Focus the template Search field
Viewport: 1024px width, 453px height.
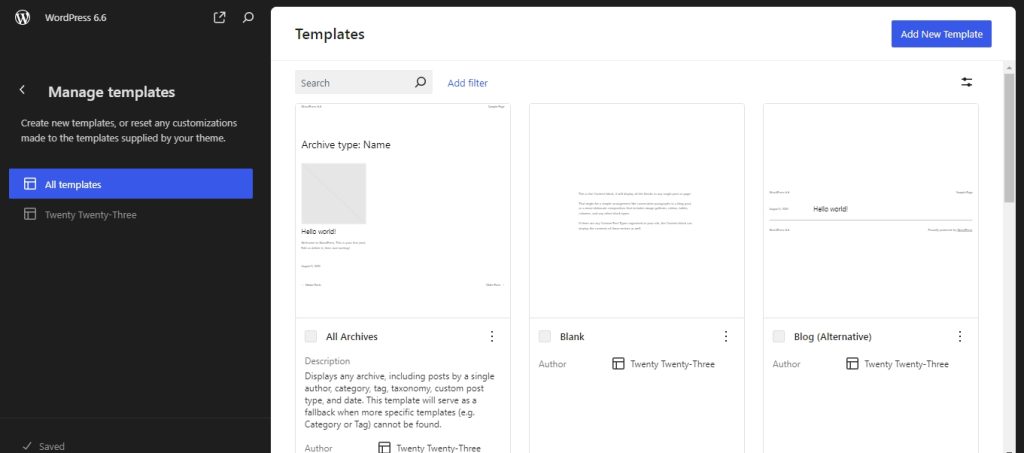click(x=363, y=82)
